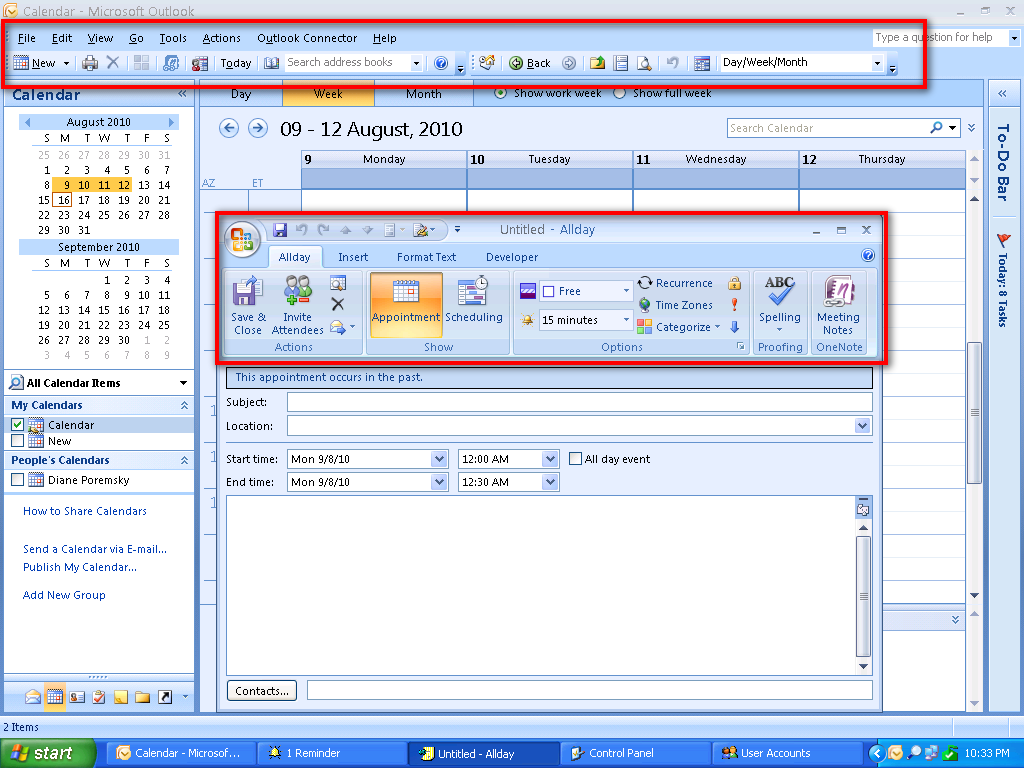Collapse the People's Calendars section
This screenshot has width=1024, height=768.
pyautogui.click(x=184, y=460)
